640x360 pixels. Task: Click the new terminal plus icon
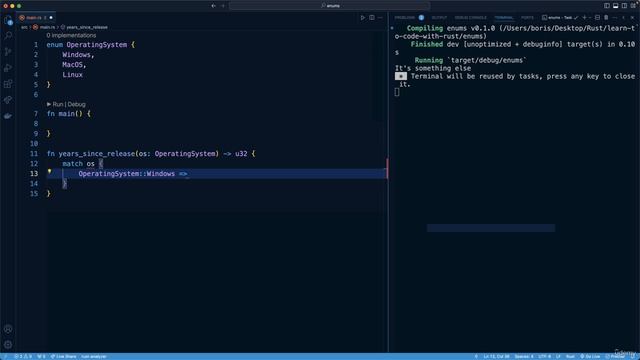584,18
